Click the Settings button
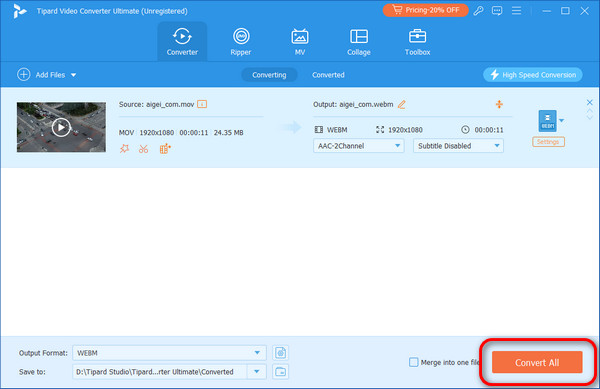The width and height of the screenshot is (600, 389). point(548,142)
